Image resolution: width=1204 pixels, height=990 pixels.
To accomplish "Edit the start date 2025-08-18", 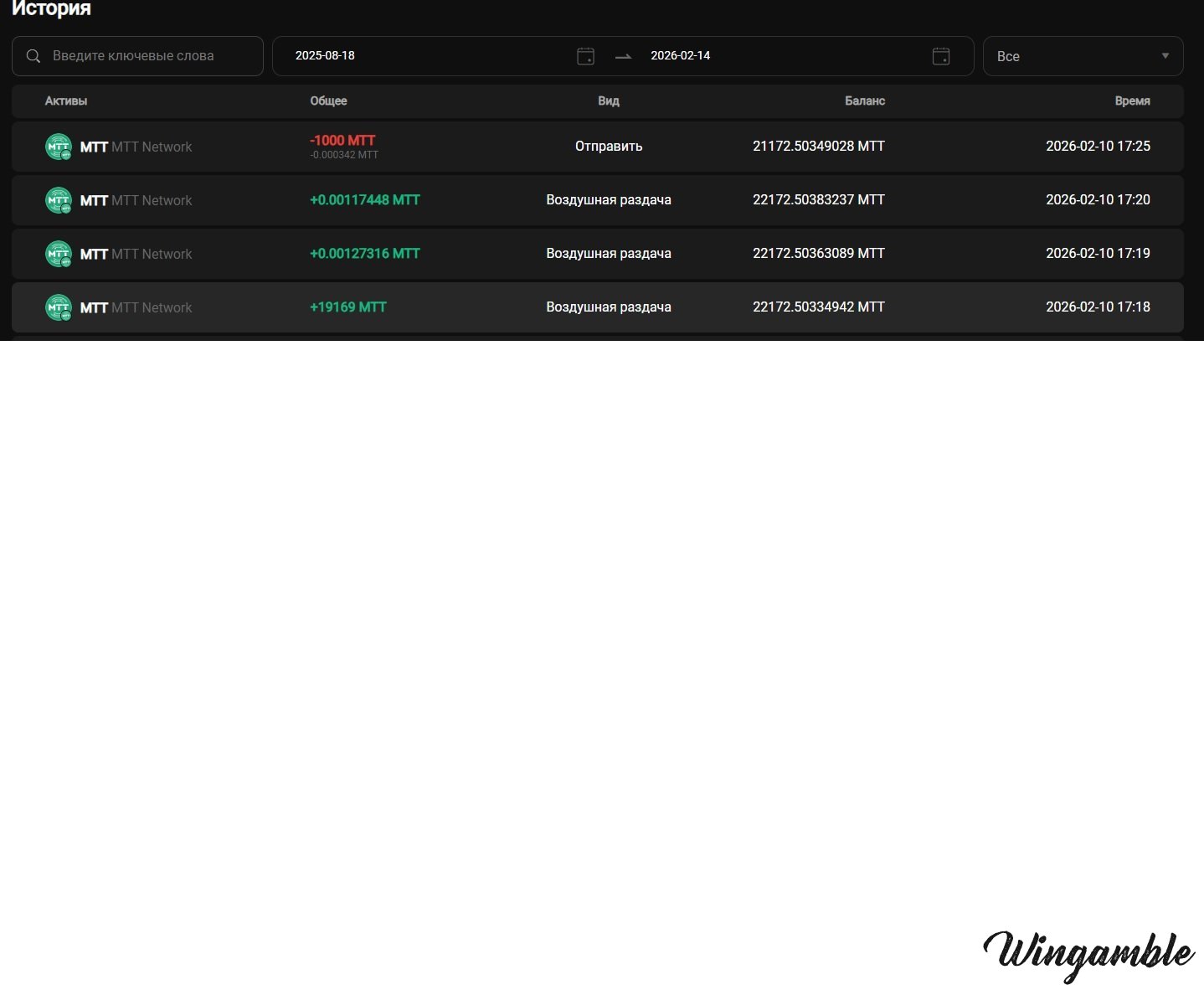I will pyautogui.click(x=326, y=56).
